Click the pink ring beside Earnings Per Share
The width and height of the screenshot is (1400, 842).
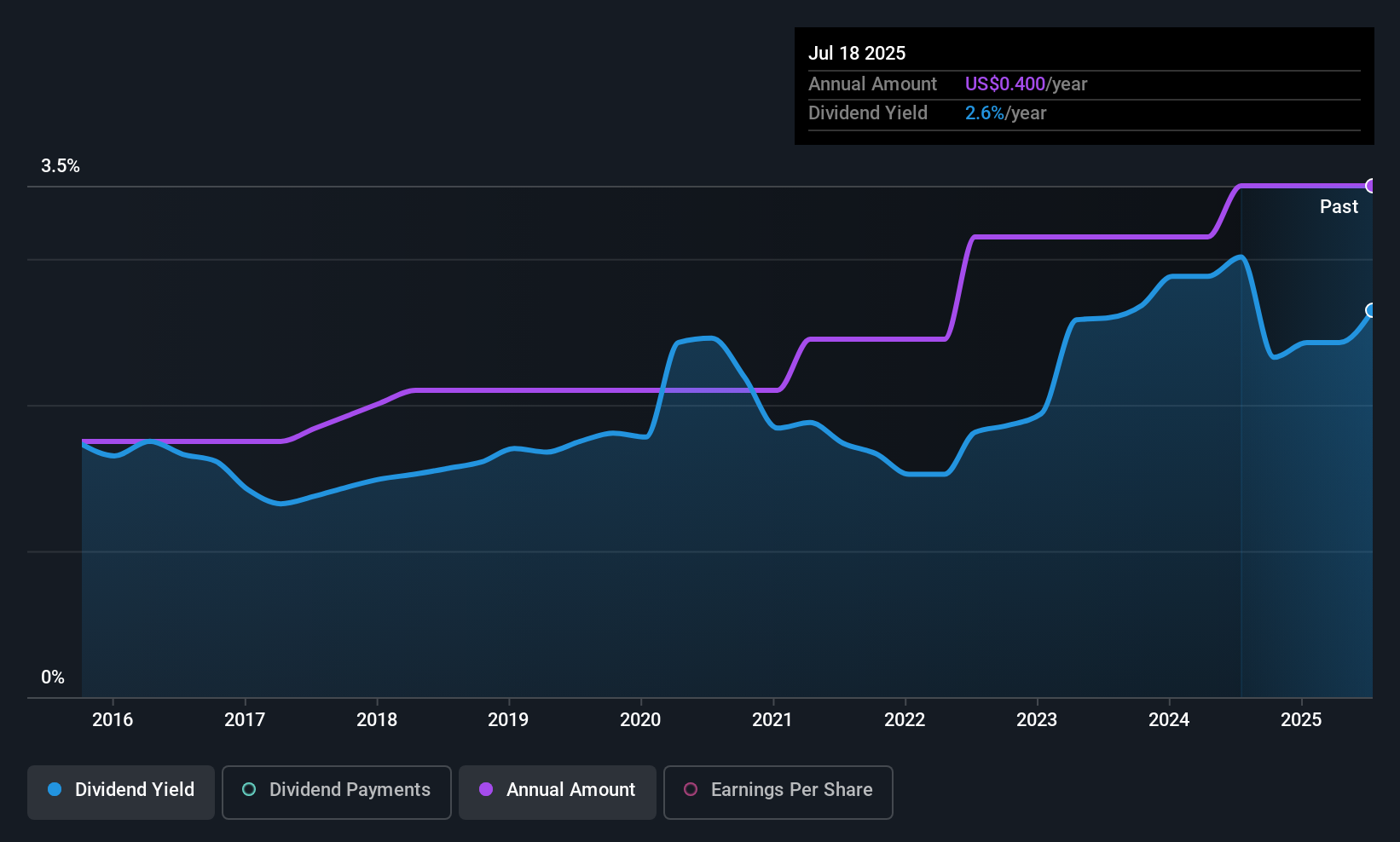coord(691,790)
